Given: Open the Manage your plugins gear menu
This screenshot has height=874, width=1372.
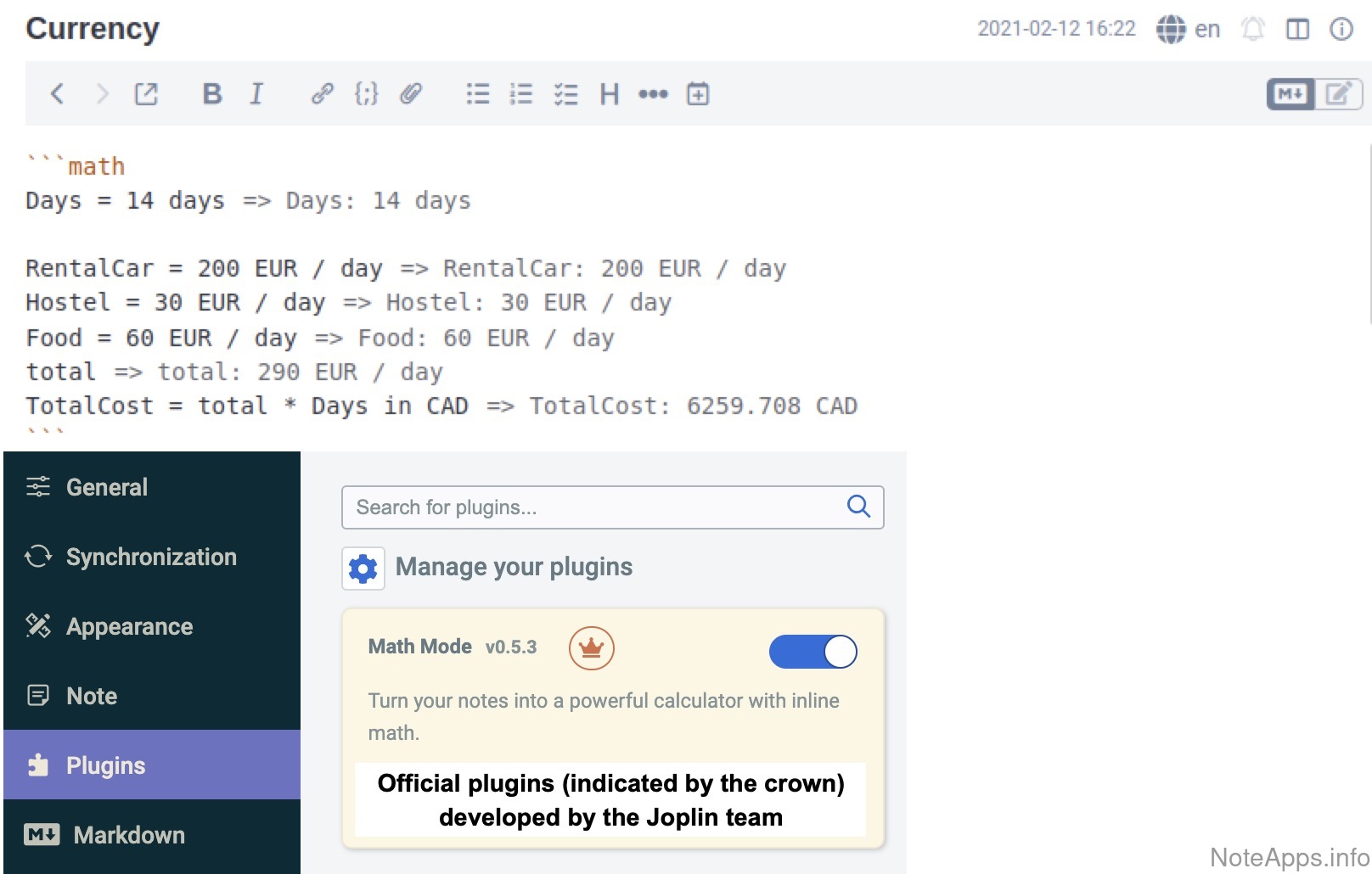Looking at the screenshot, I should (x=363, y=568).
